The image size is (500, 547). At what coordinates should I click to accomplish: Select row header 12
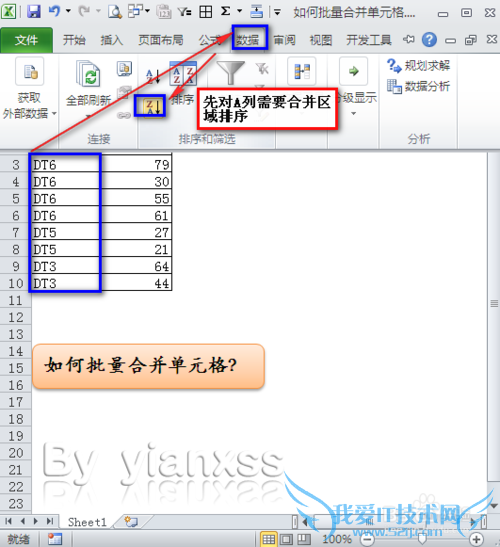(15, 317)
